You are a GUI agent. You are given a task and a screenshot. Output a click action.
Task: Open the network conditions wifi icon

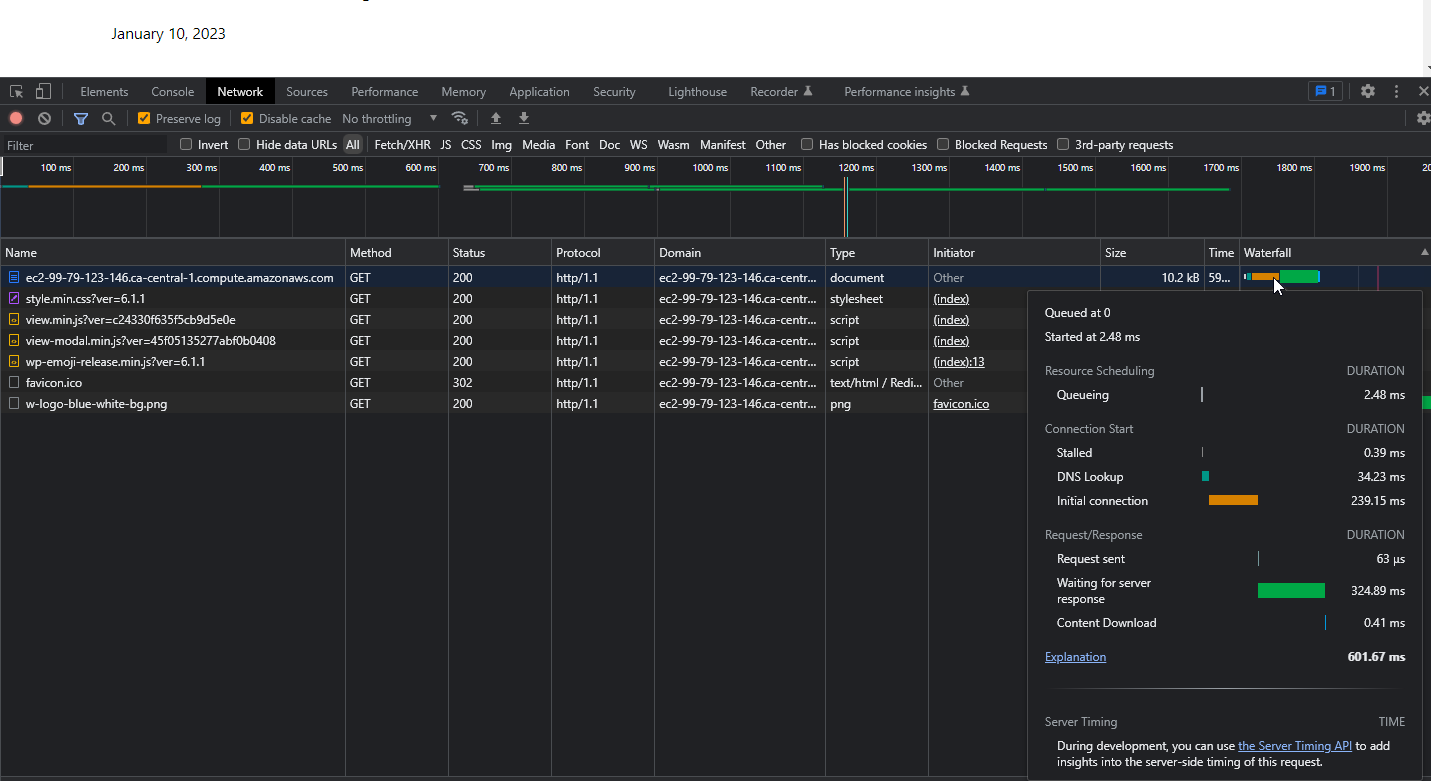point(460,118)
